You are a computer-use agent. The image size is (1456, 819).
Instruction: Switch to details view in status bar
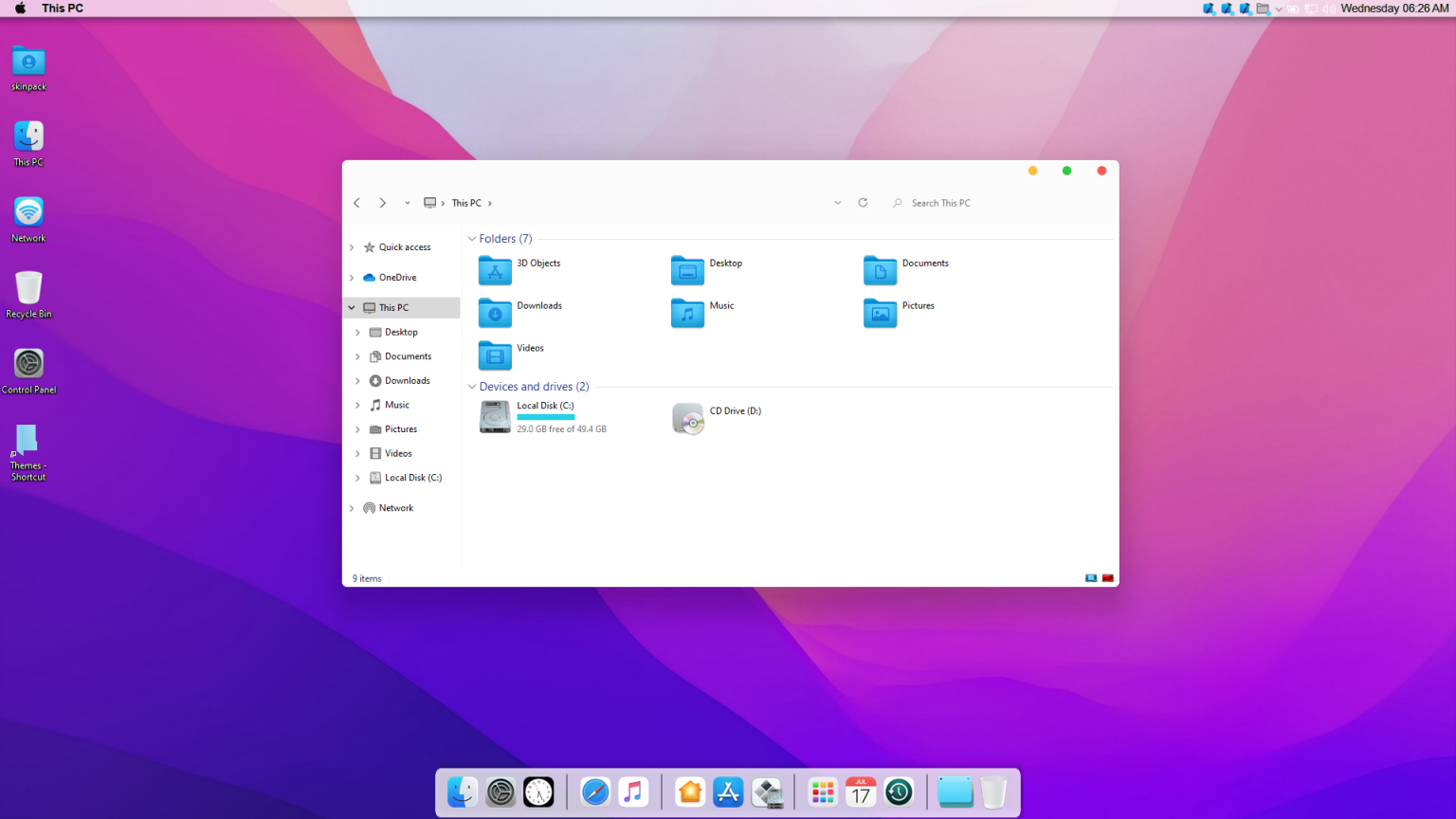1107,577
